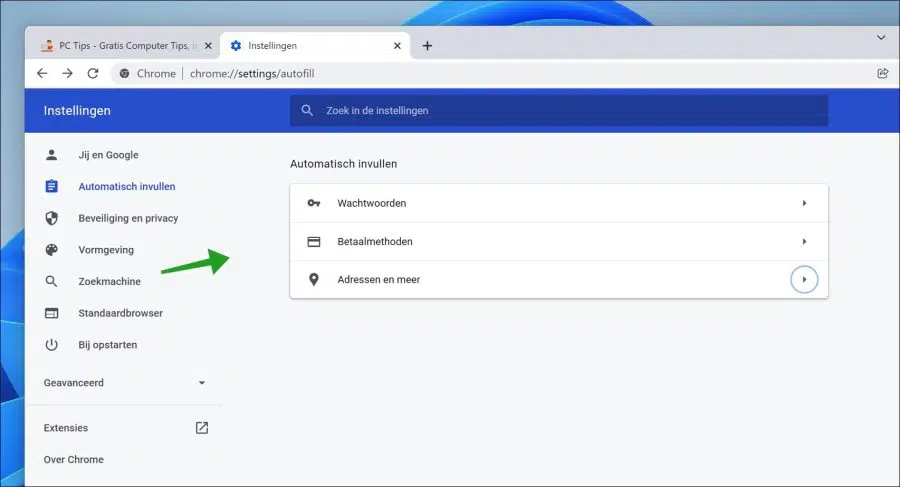This screenshot has height=487, width=900.
Task: Click the shield icon for Beveiliging en privacy
Action: pos(52,218)
